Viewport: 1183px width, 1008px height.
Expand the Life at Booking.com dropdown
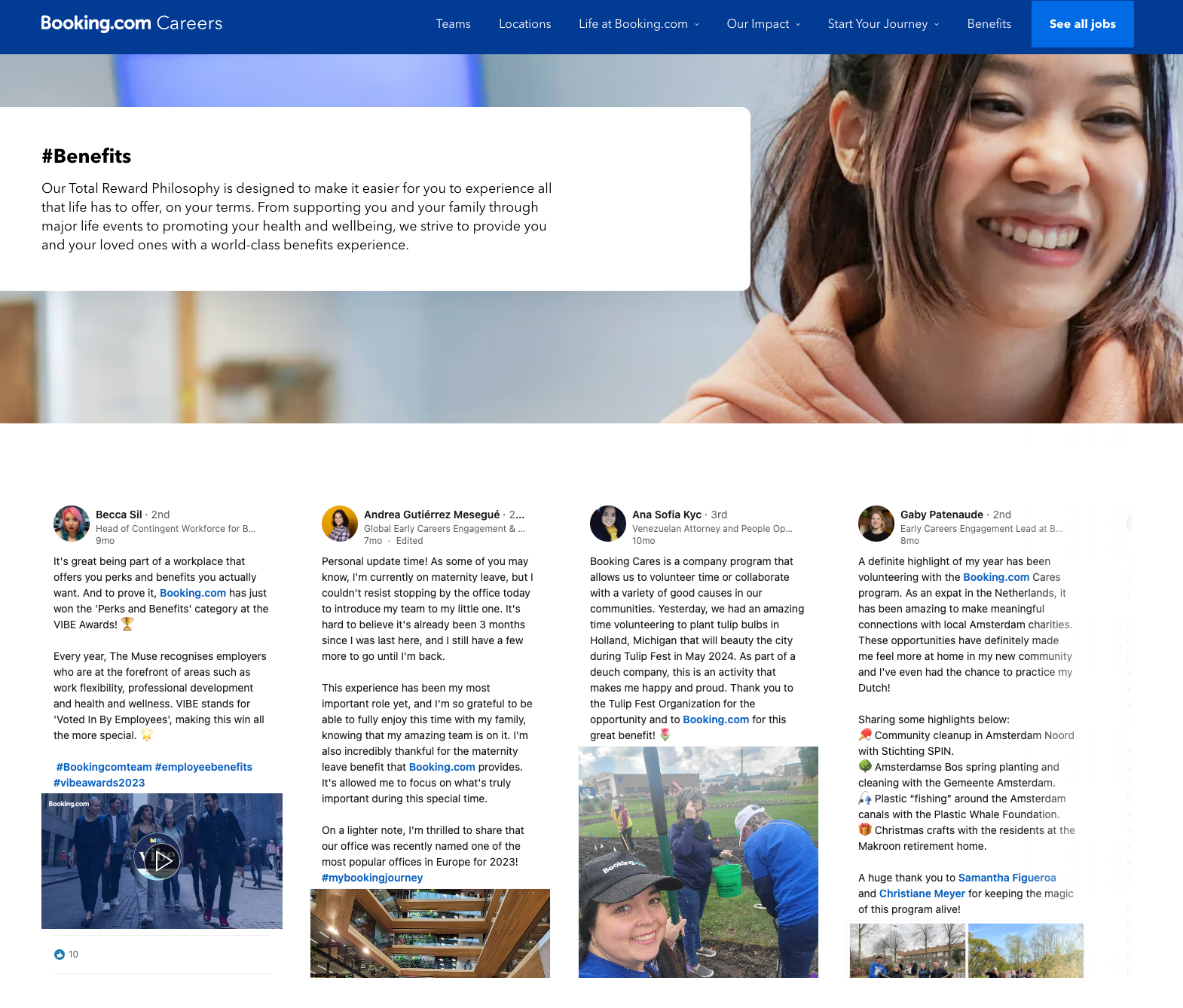[x=639, y=24]
